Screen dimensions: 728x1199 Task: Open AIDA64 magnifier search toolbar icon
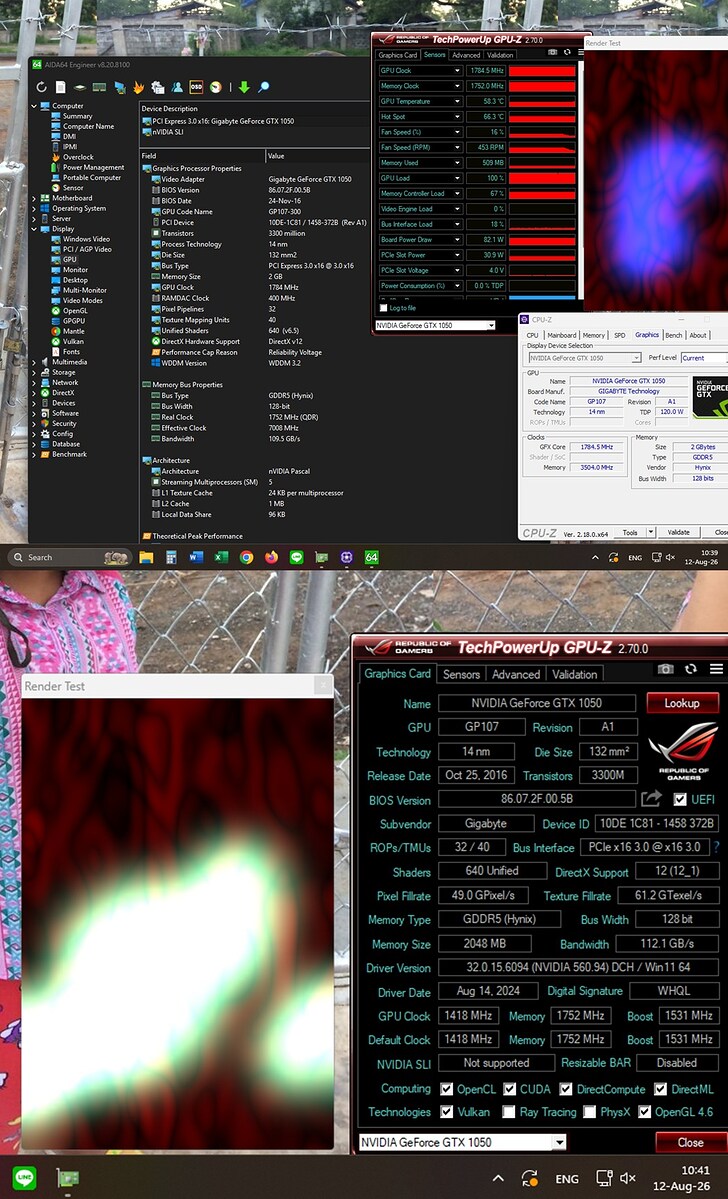pyautogui.click(x=264, y=87)
